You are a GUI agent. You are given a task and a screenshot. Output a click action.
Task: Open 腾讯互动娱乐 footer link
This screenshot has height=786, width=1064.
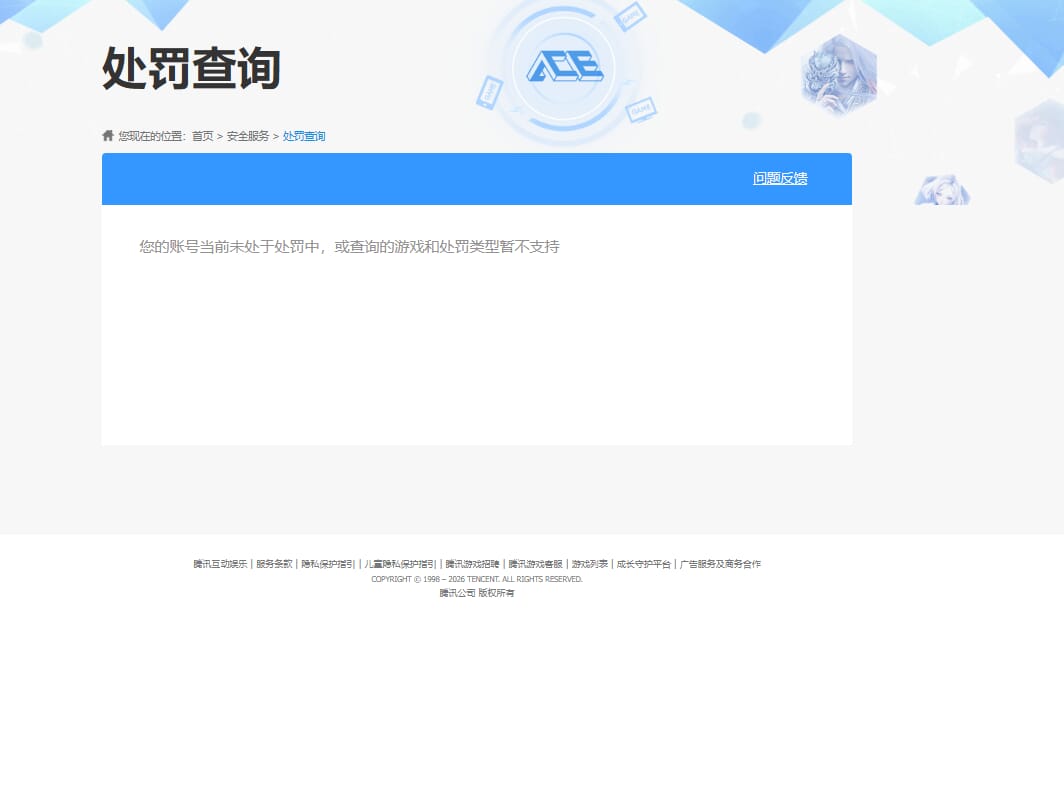(x=220, y=563)
